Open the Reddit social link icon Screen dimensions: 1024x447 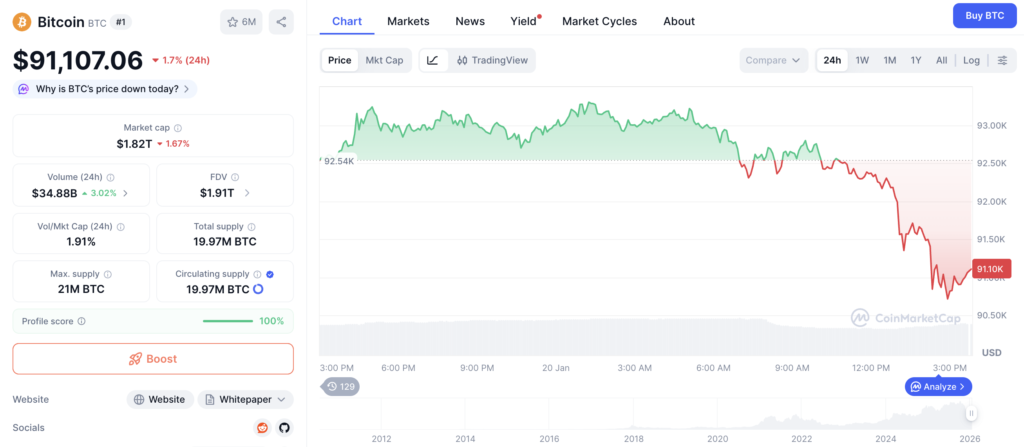click(x=263, y=428)
